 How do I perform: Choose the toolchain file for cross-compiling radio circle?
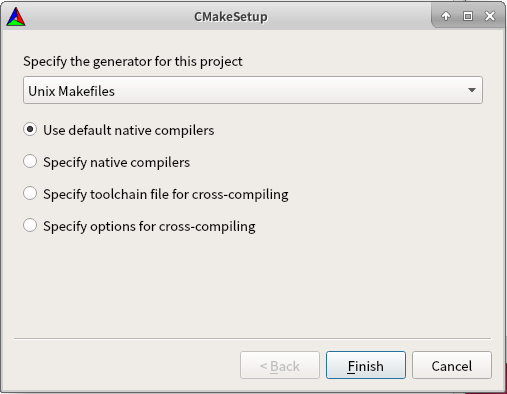coord(30,193)
